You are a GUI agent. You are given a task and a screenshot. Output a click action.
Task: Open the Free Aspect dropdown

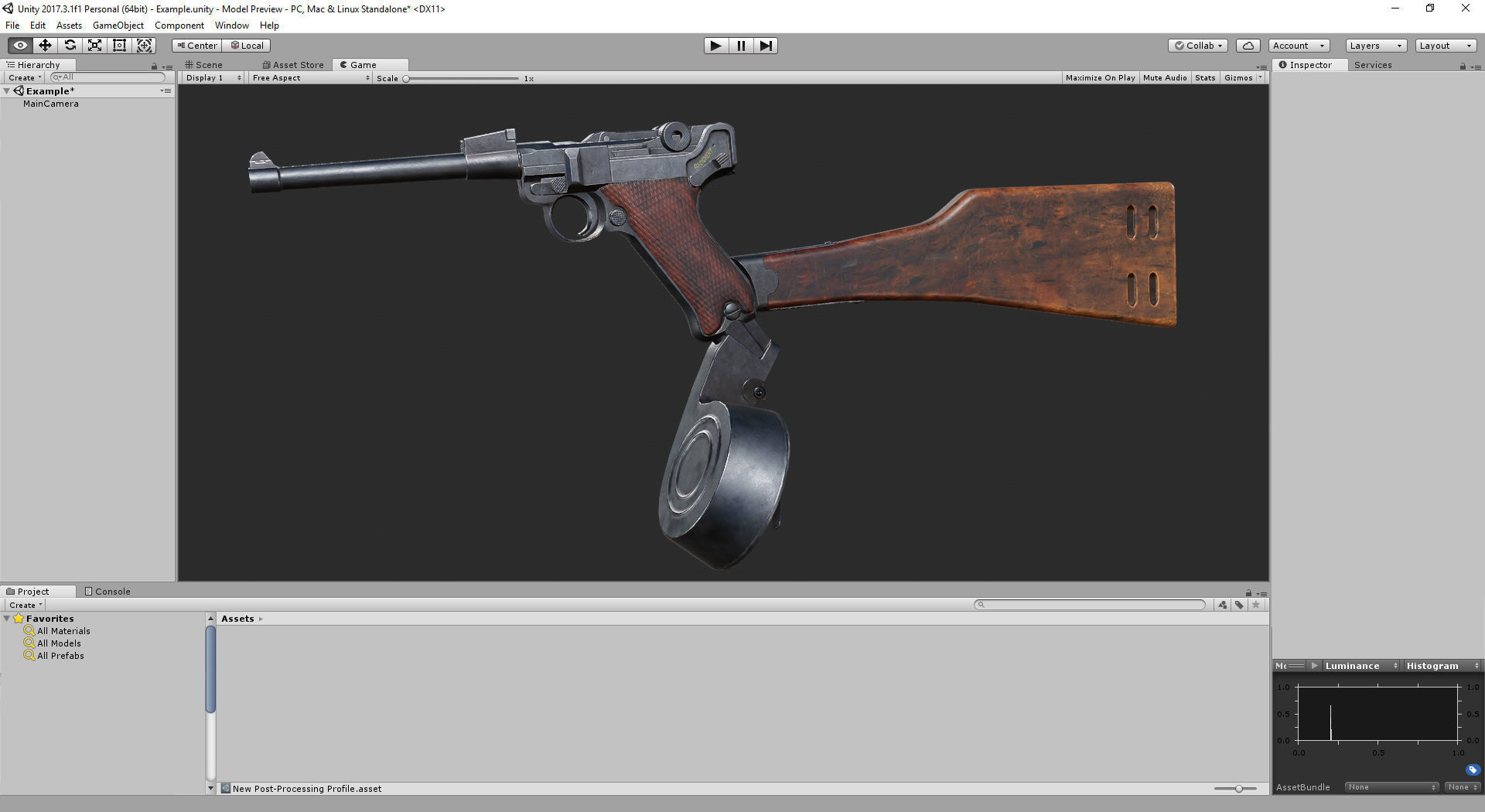pyautogui.click(x=311, y=78)
